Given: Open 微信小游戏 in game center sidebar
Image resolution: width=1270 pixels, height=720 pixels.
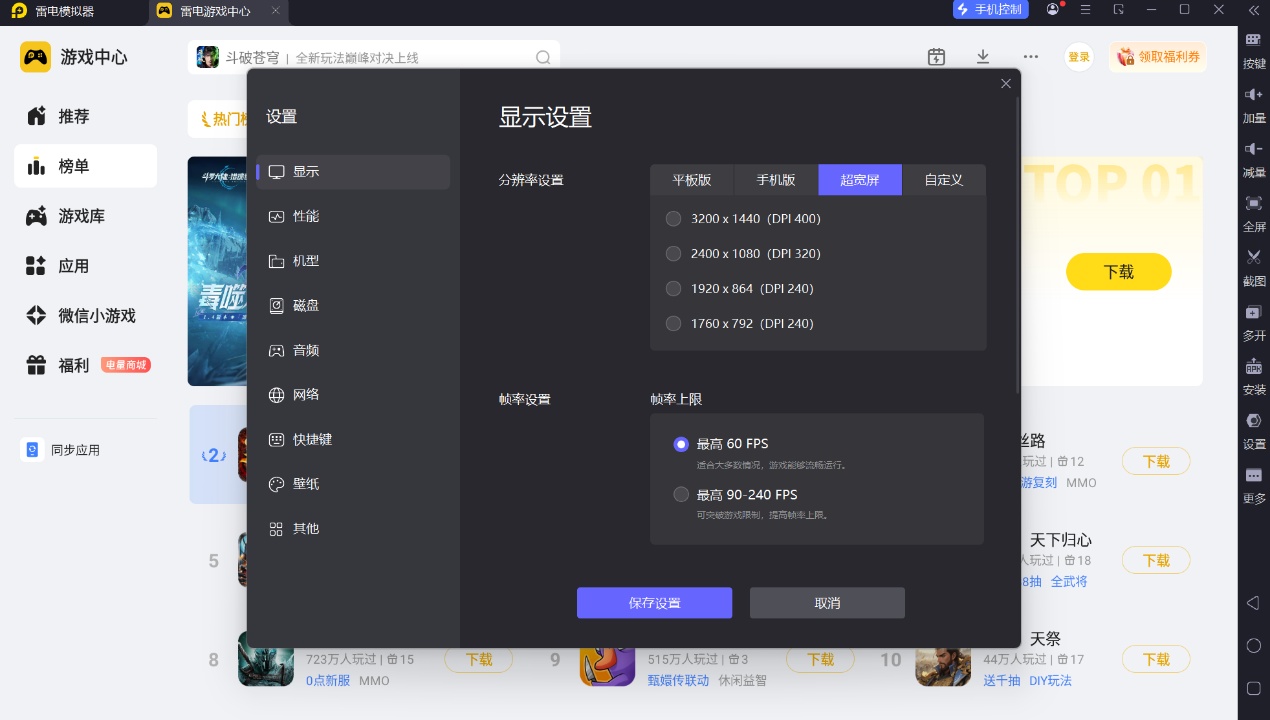Looking at the screenshot, I should [x=85, y=316].
